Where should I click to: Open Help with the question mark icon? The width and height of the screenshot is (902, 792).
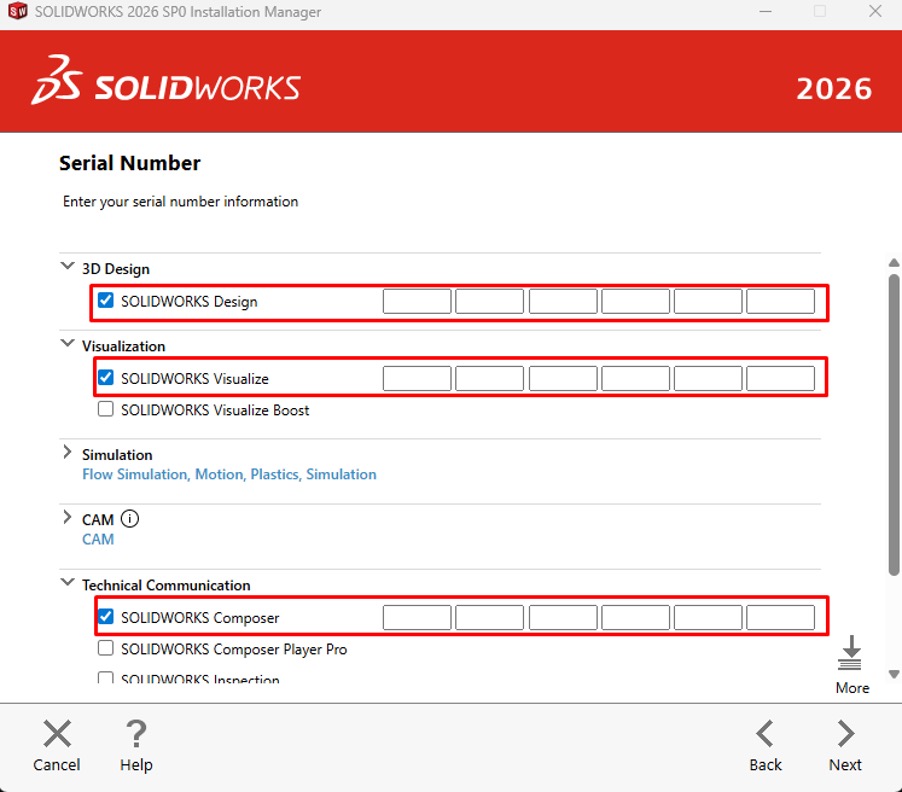click(136, 733)
